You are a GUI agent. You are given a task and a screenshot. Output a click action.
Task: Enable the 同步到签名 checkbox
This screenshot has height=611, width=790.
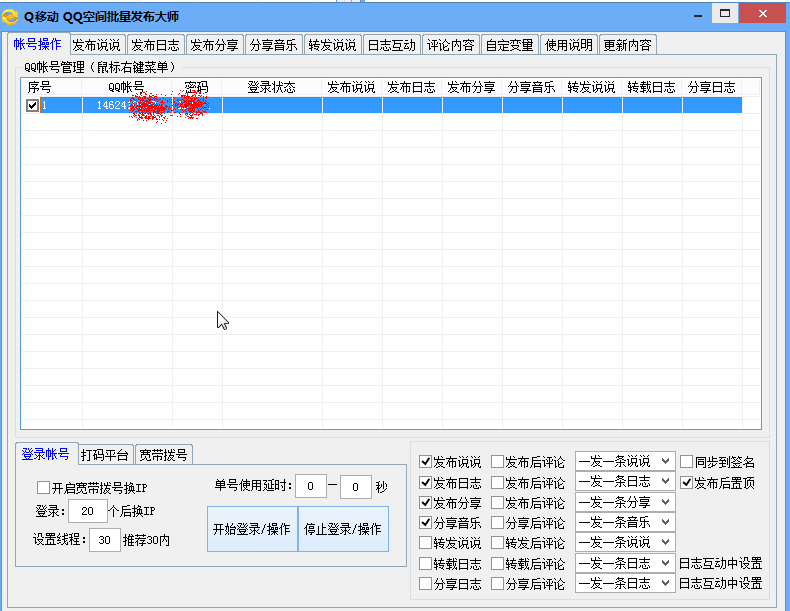pos(686,461)
